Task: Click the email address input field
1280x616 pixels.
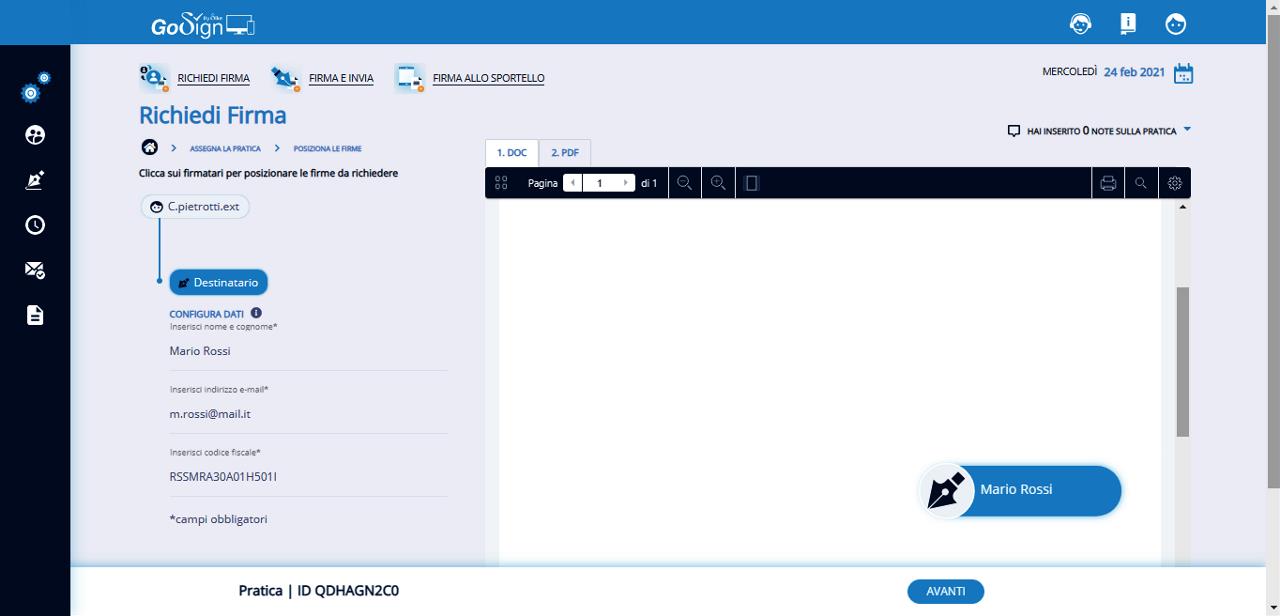Action: coord(308,413)
